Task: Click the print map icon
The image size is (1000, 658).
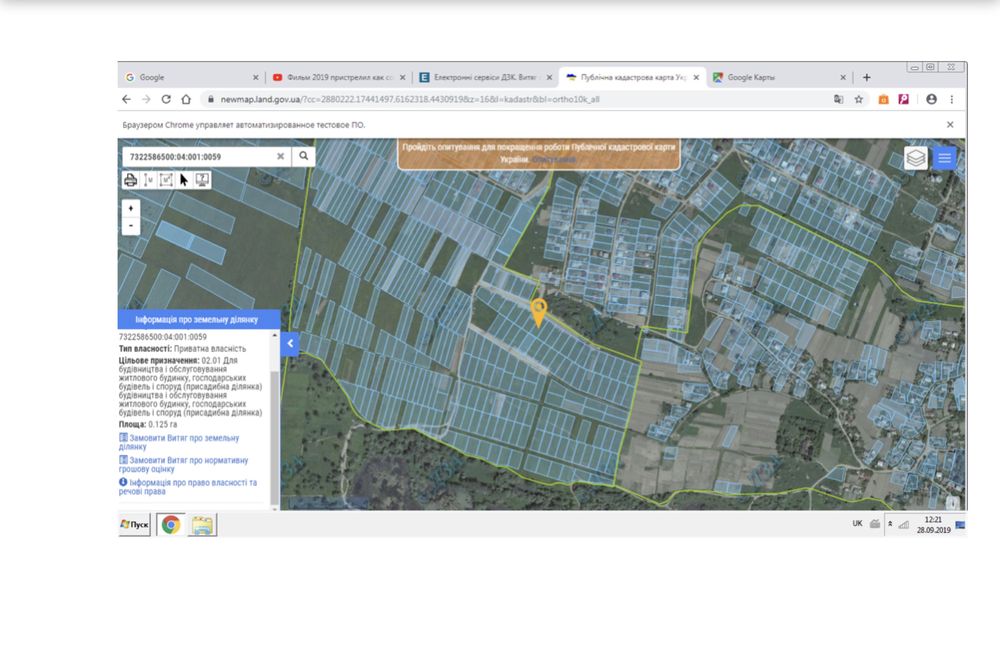Action: click(130, 180)
